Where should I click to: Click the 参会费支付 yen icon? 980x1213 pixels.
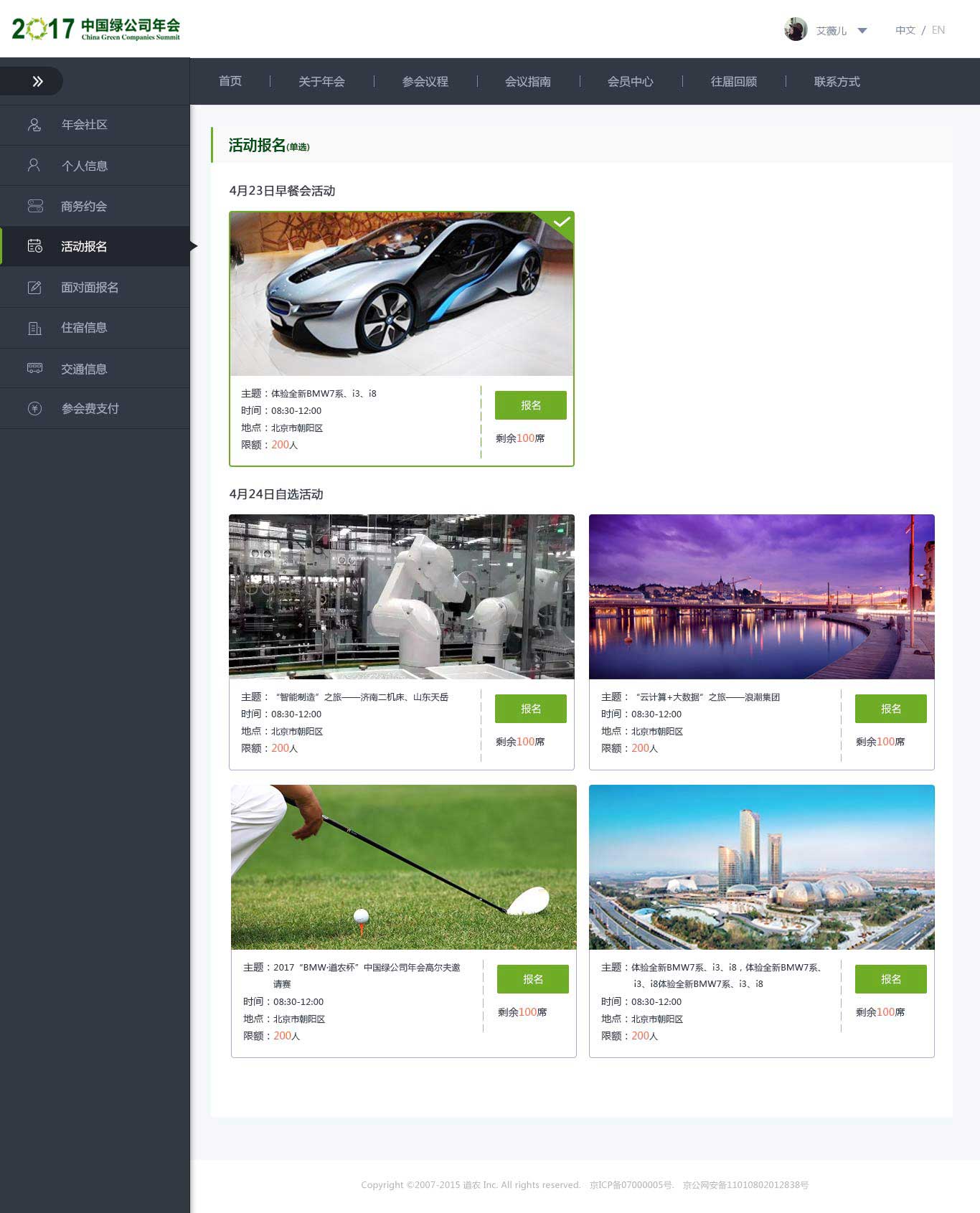point(34,409)
